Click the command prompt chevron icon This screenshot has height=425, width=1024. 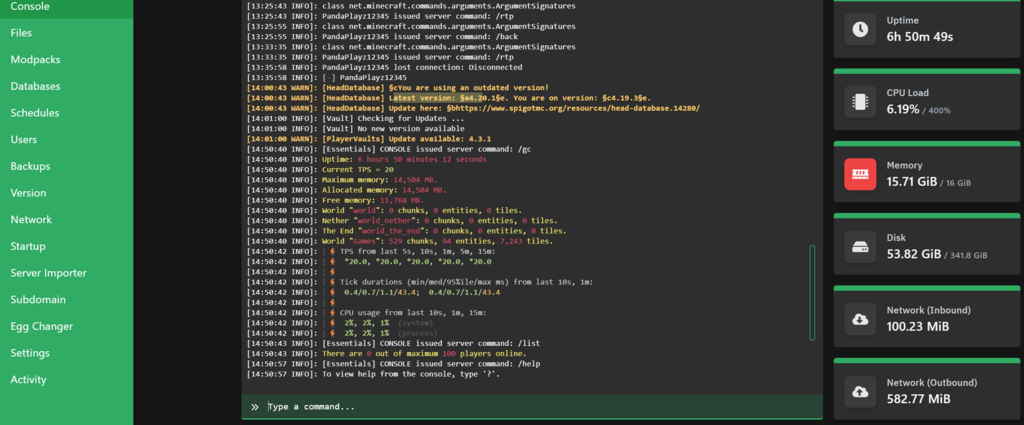click(255, 407)
